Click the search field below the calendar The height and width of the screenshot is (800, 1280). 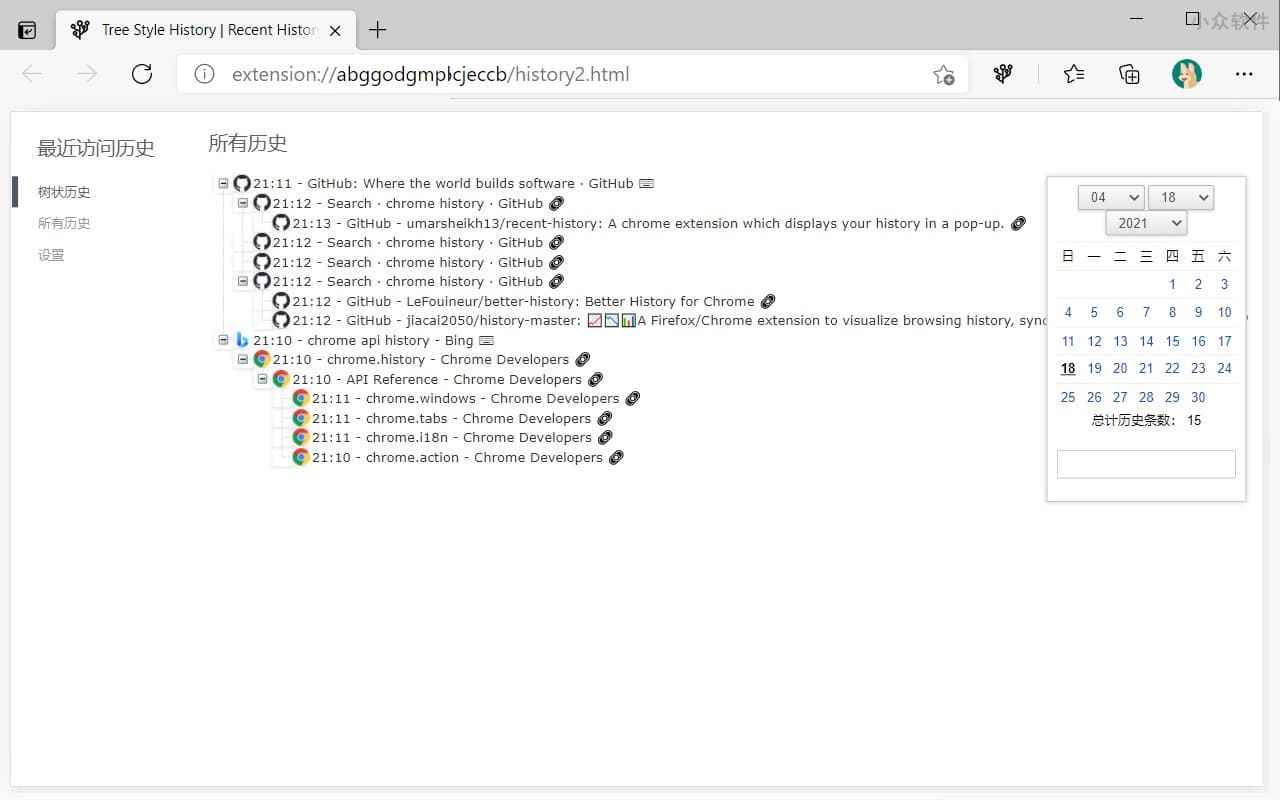coord(1146,464)
